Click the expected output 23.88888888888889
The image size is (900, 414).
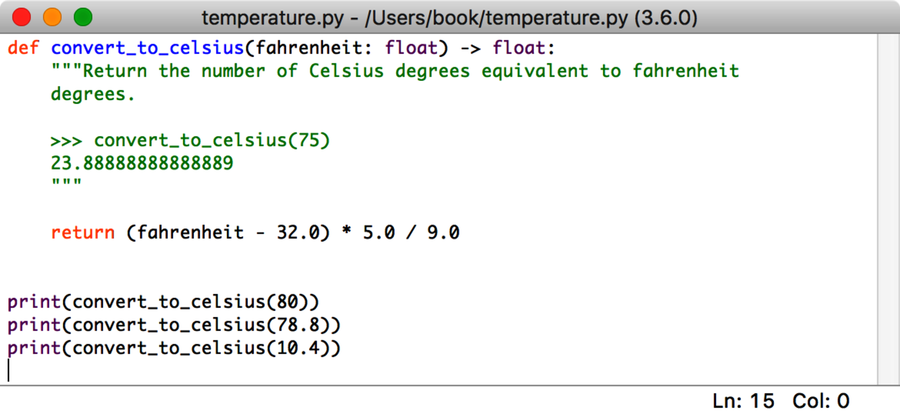[142, 163]
